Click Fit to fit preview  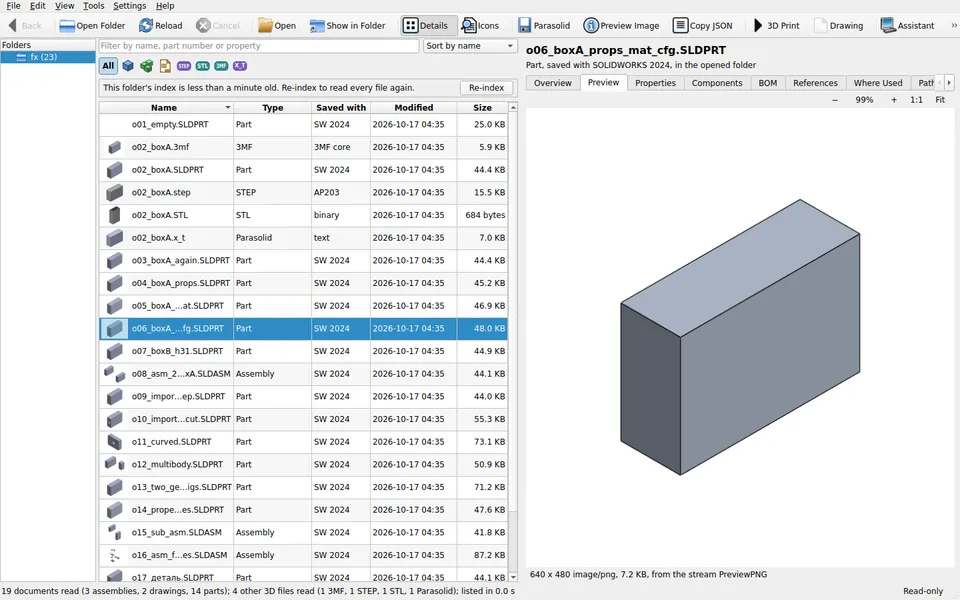click(940, 100)
